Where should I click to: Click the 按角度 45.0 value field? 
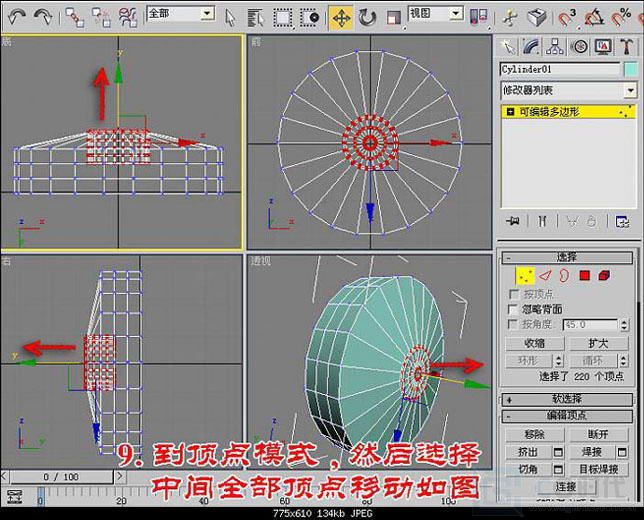pyautogui.click(x=590, y=324)
